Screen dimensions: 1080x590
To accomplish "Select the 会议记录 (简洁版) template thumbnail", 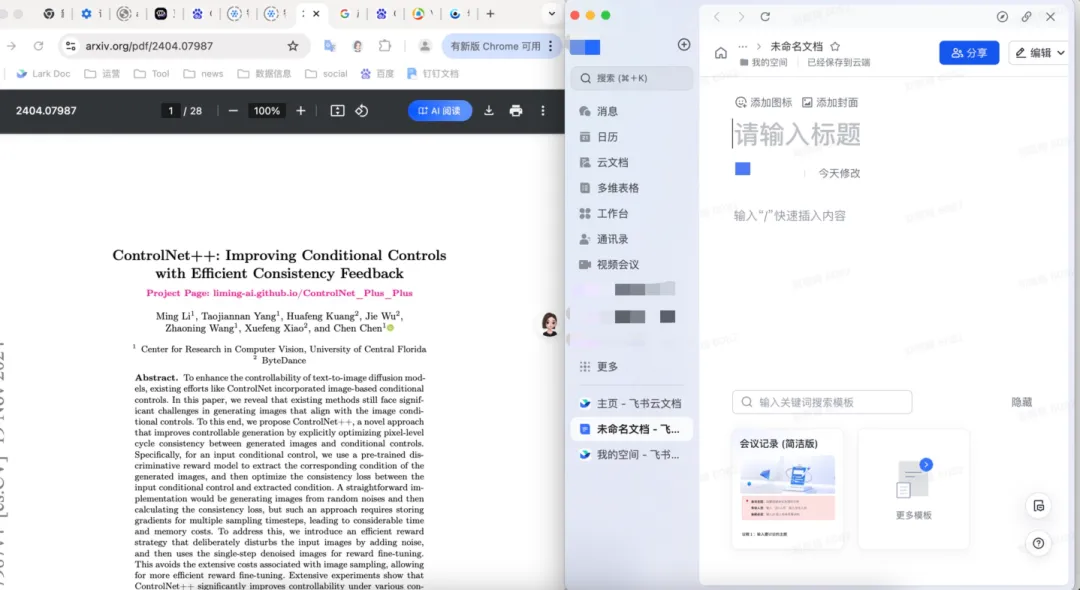I will (787, 490).
